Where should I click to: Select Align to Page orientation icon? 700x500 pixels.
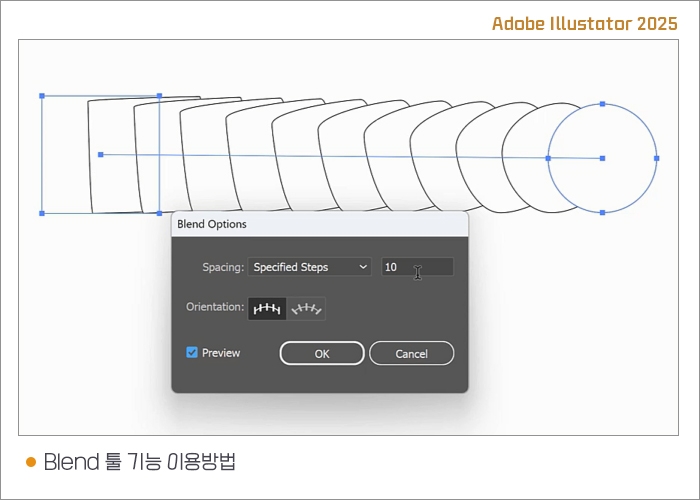267,308
